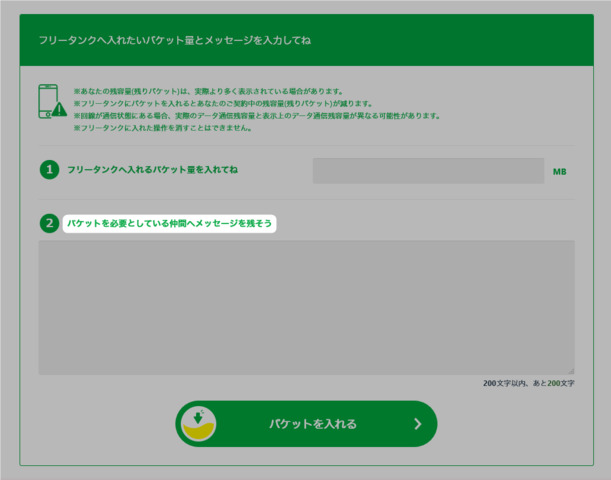
Task: Click the right chevron arrow on the green button
Action: pos(417,424)
